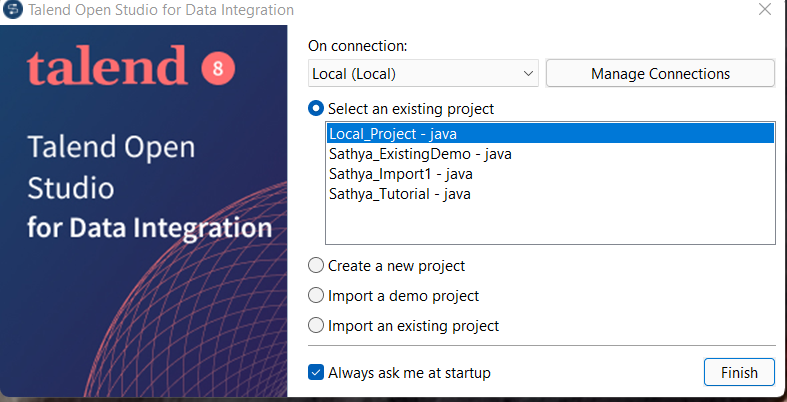Click the Talend title bar app icon
Viewport: 787px width, 402px height.
click(13, 9)
